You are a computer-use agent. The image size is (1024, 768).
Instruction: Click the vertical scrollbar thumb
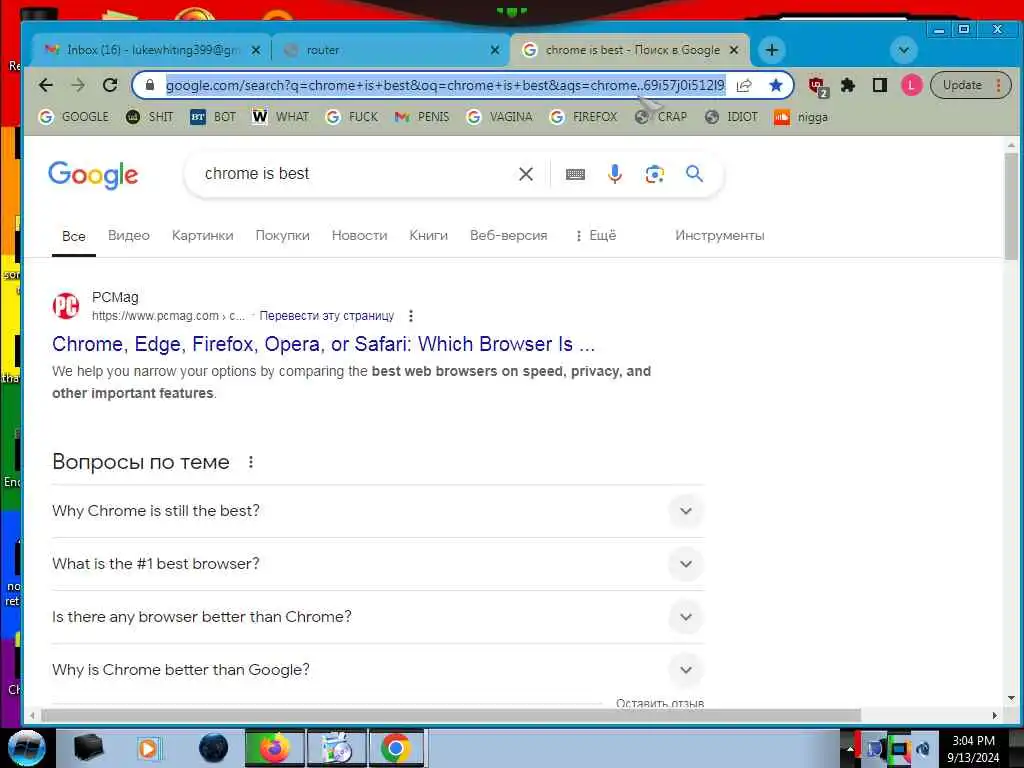[x=1011, y=206]
